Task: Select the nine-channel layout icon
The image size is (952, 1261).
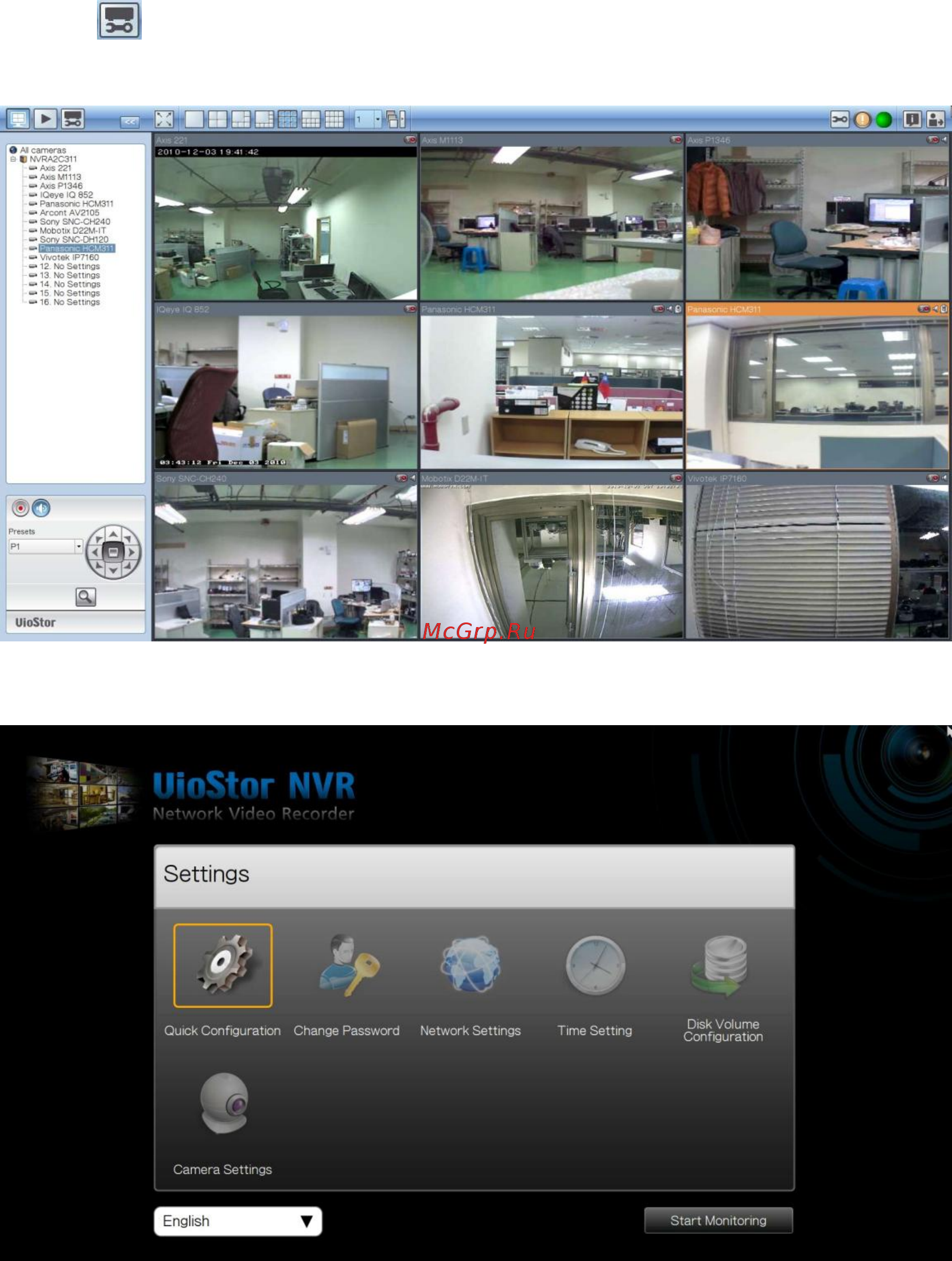Action: click(x=287, y=119)
